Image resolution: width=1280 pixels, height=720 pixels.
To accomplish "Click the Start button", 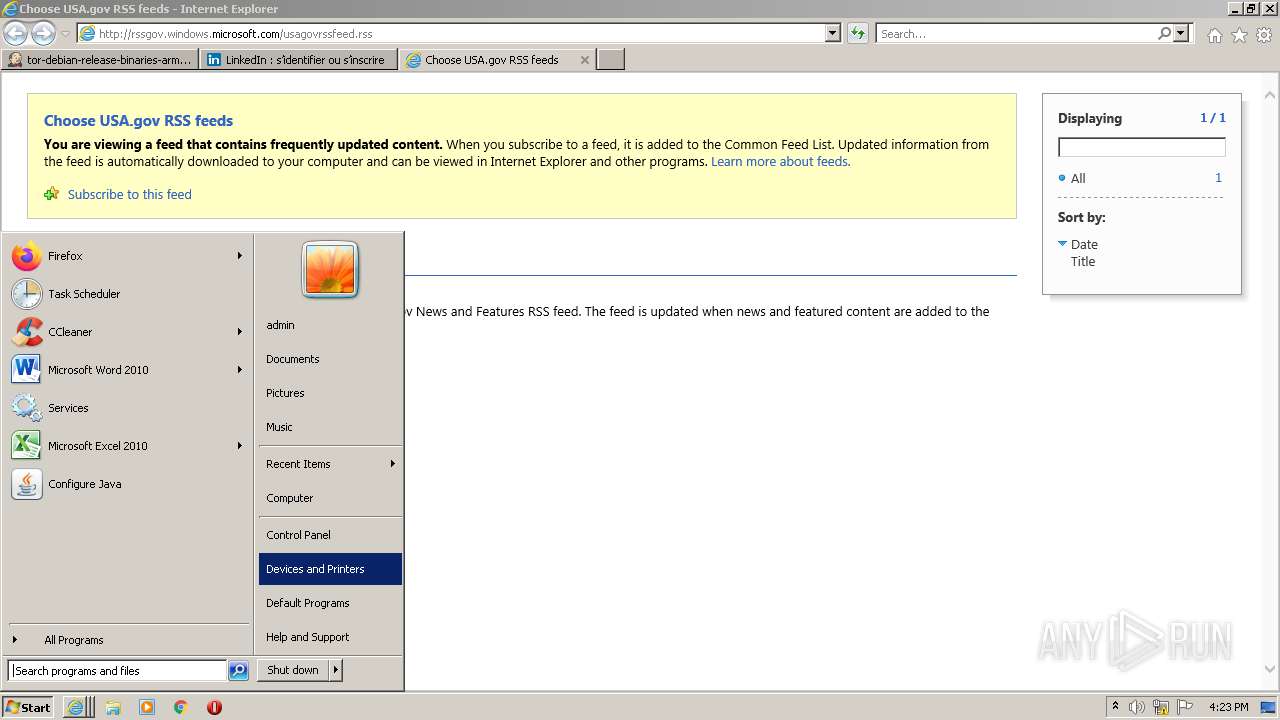I will (x=28, y=707).
